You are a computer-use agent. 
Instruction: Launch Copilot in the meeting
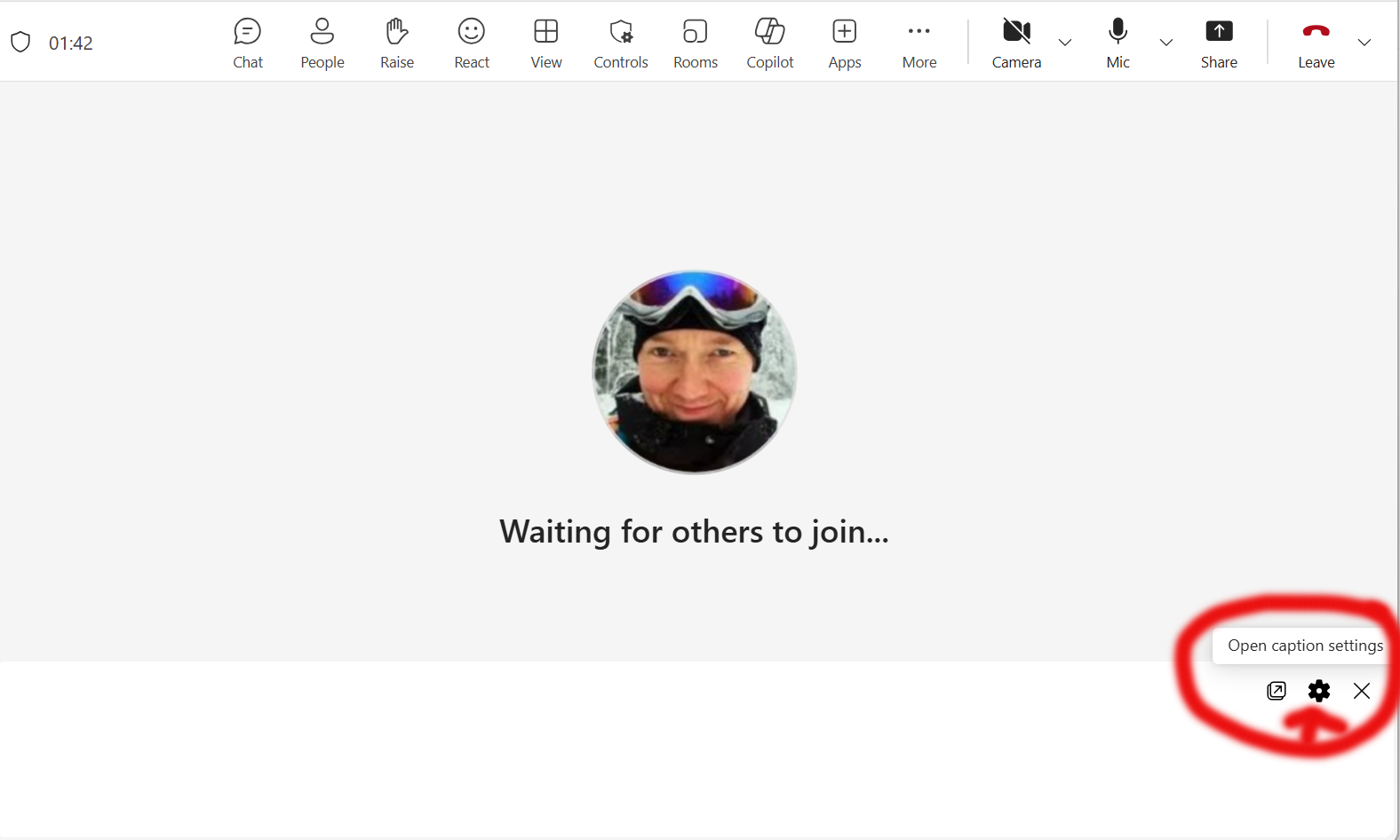(x=770, y=43)
